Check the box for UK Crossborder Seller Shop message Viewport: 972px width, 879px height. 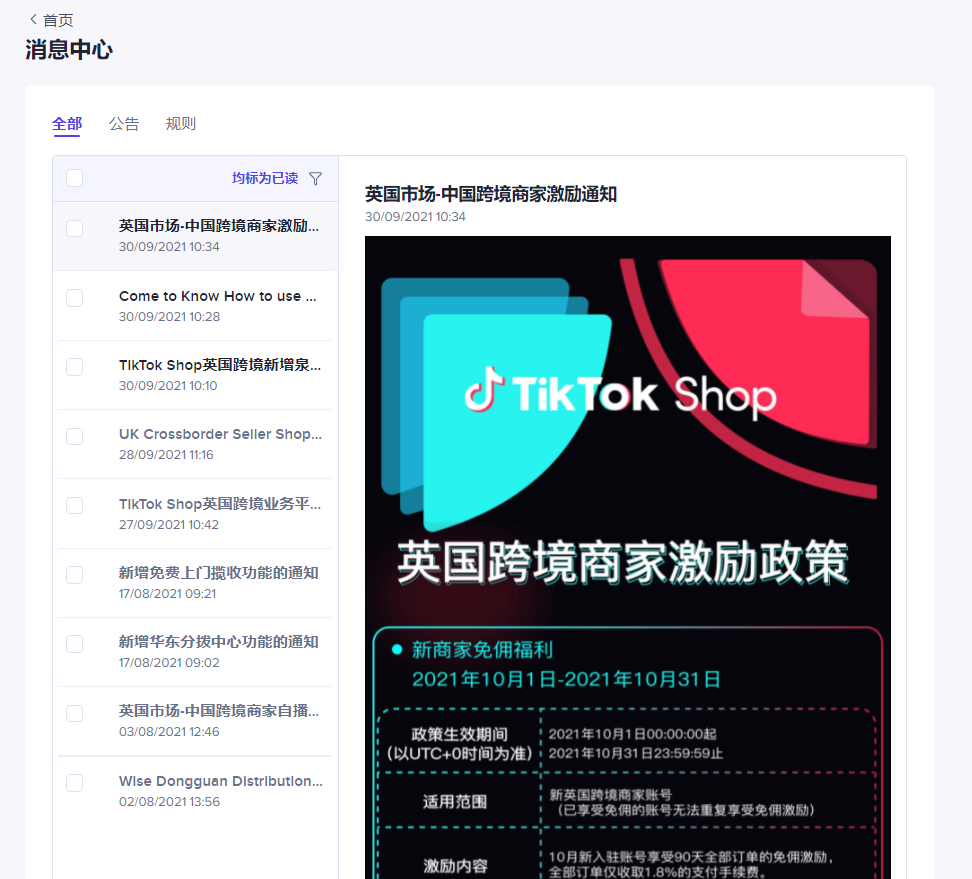click(x=74, y=436)
